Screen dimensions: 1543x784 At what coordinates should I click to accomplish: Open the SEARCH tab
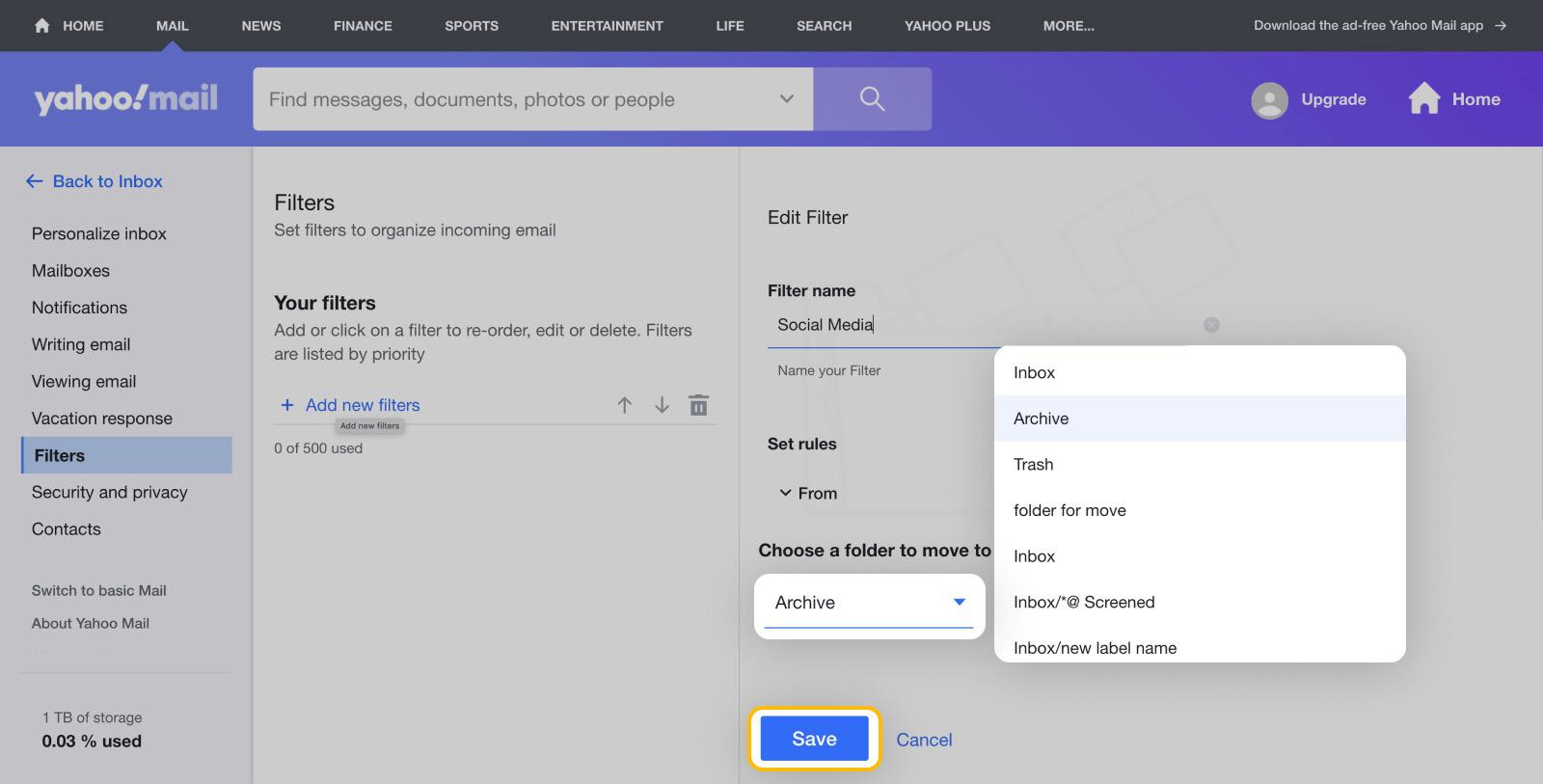pos(825,25)
